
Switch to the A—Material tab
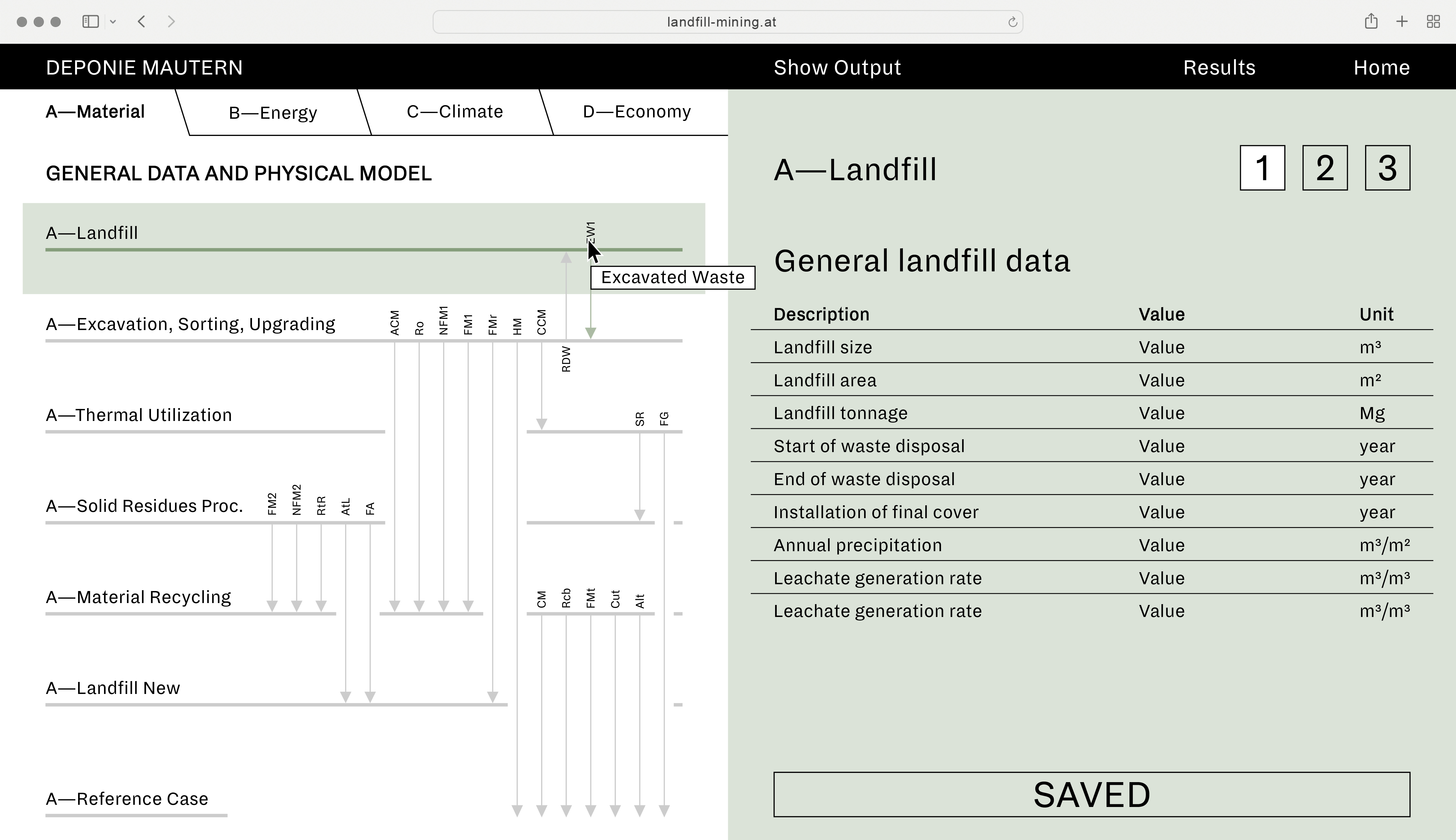[95, 111]
